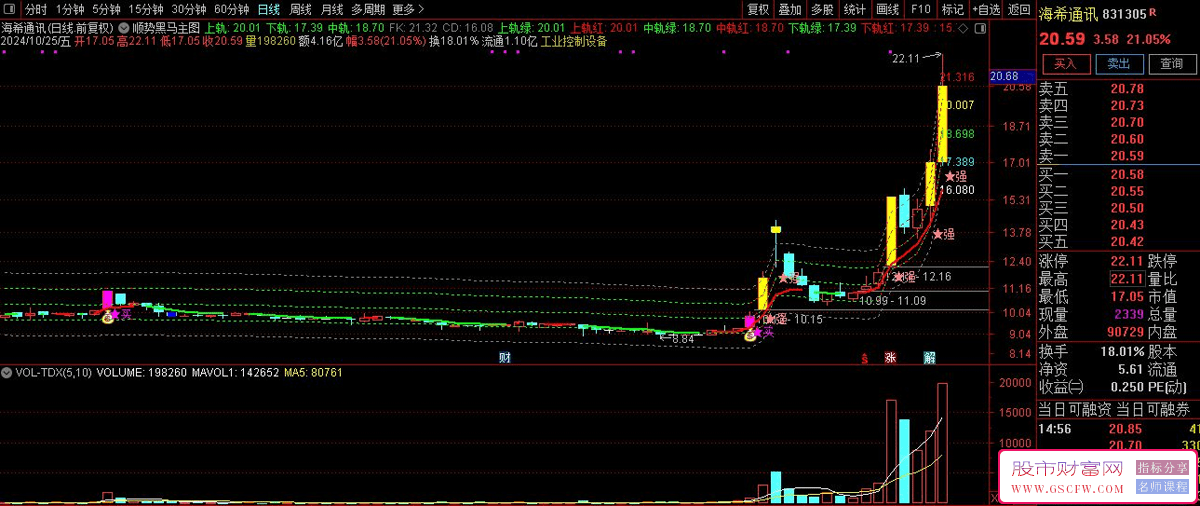This screenshot has height=506, width=1200.
Task: Click the 返回 back button
Action: click(1018, 9)
